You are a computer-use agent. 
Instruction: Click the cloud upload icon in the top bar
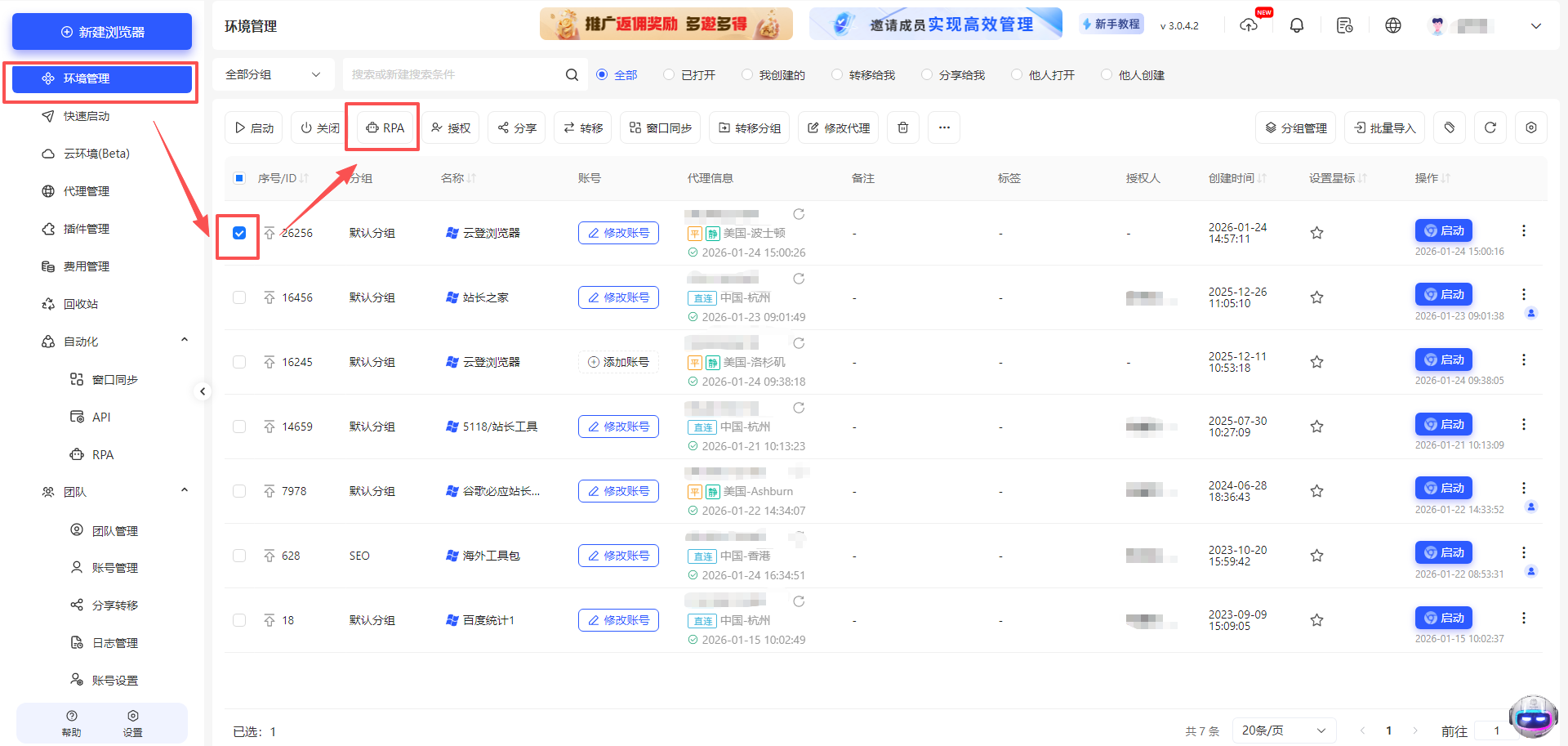[1249, 25]
